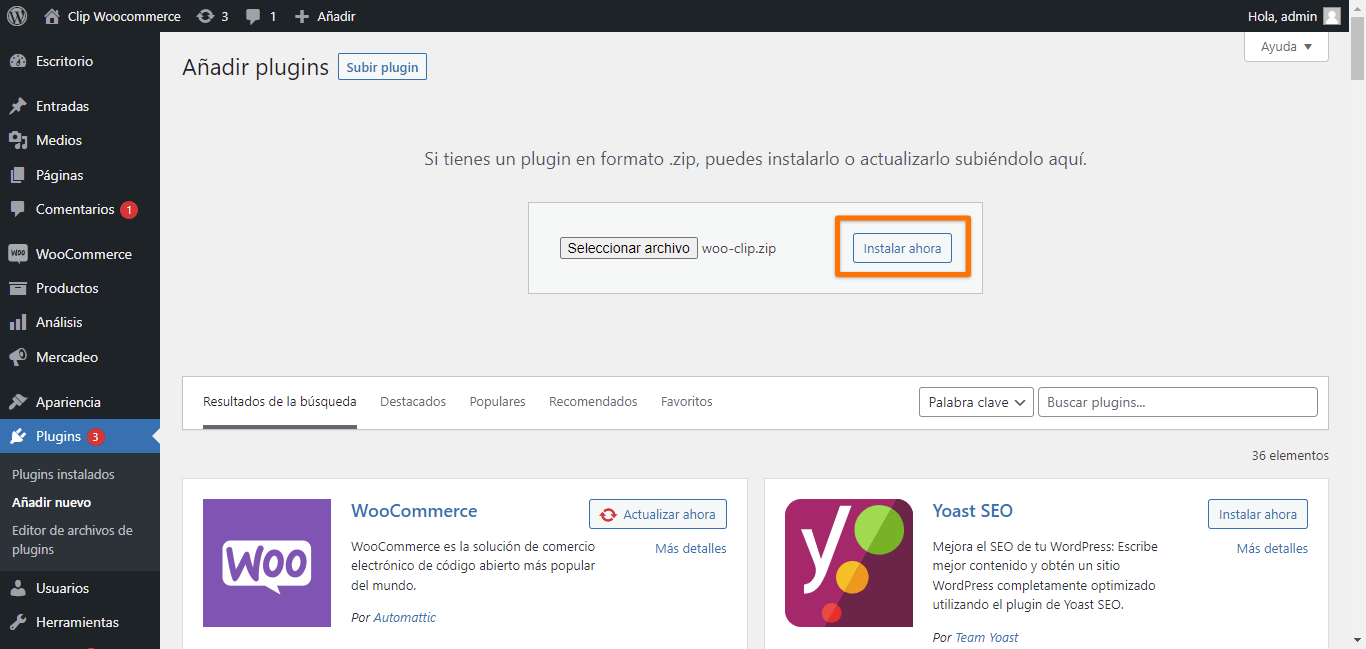1366x649 pixels.
Task: Click the Añadir plugins heading
Action: click(255, 67)
